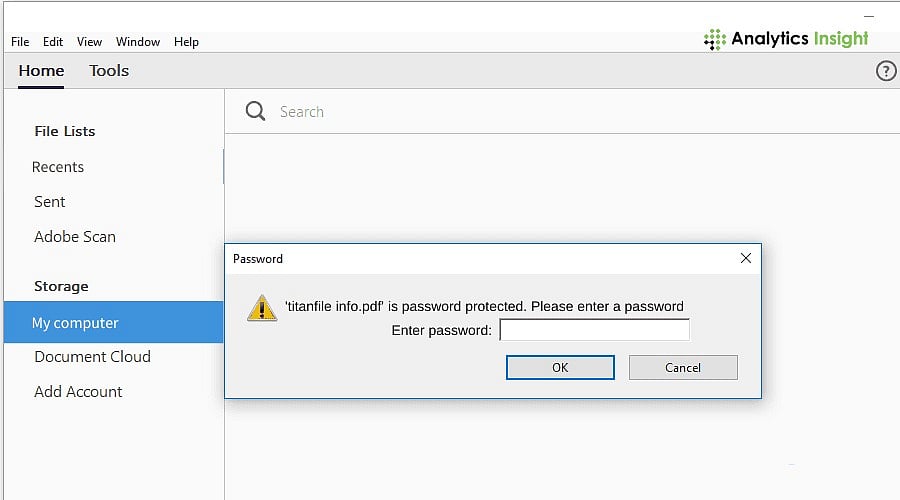This screenshot has width=900, height=500.
Task: Click the search magnifying glass icon
Action: [255, 111]
